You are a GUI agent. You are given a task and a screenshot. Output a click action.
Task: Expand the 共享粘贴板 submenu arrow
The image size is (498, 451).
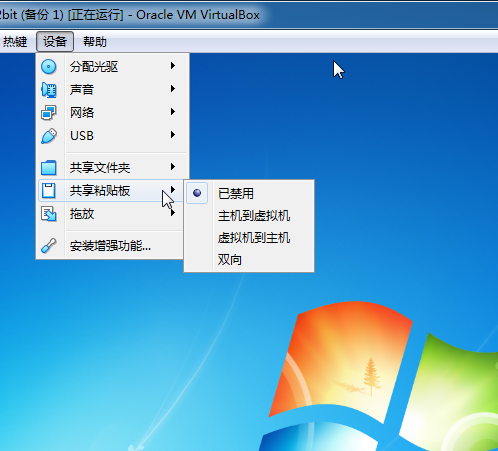(173, 190)
